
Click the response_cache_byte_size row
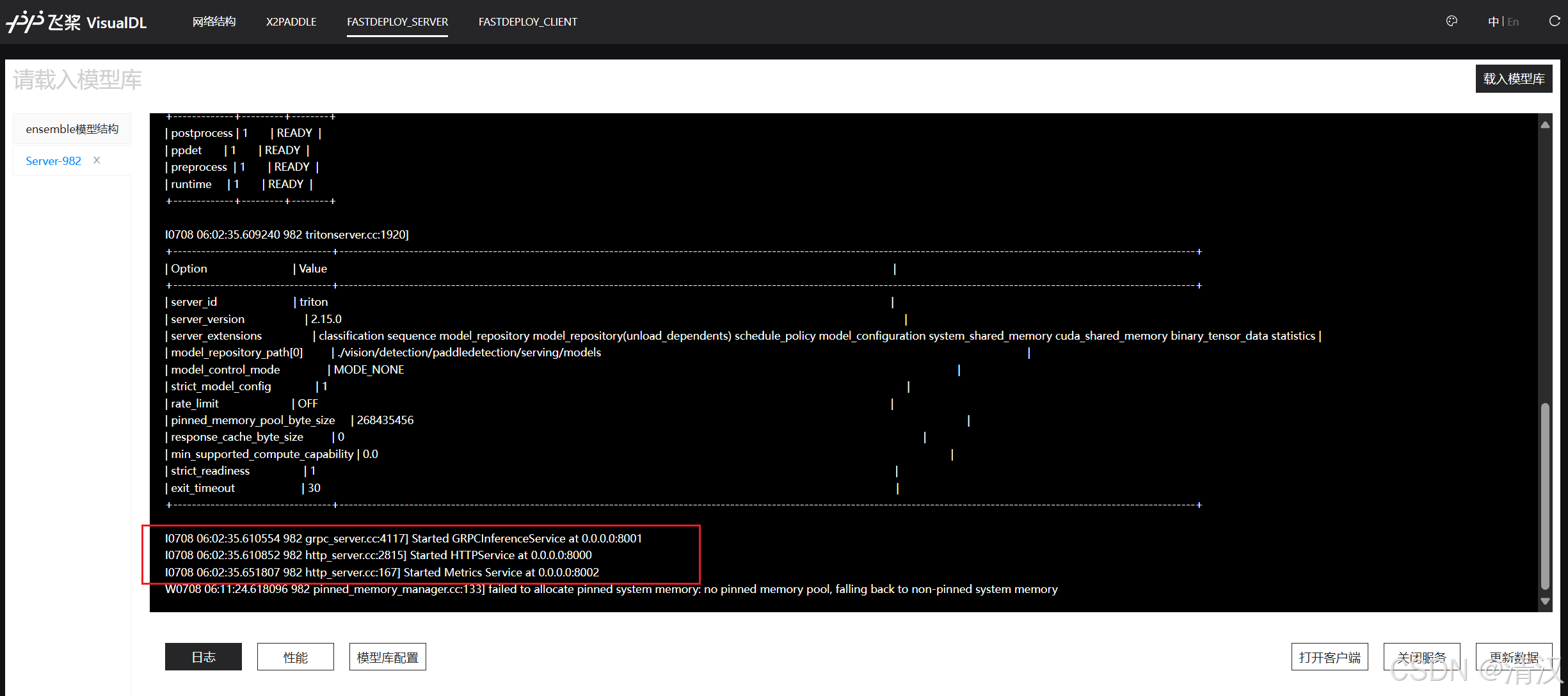coord(546,437)
